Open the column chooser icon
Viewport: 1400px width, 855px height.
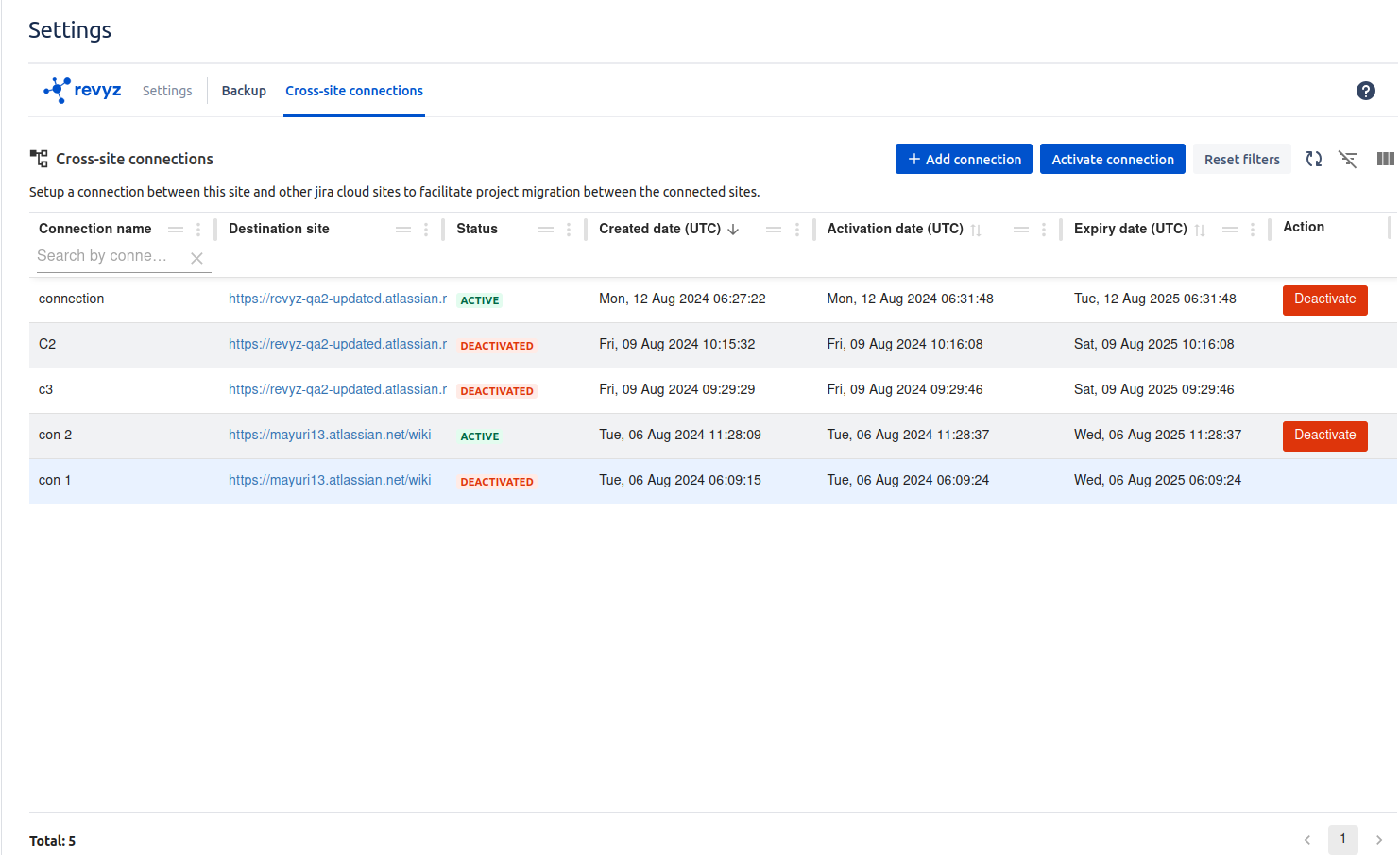pos(1385,160)
